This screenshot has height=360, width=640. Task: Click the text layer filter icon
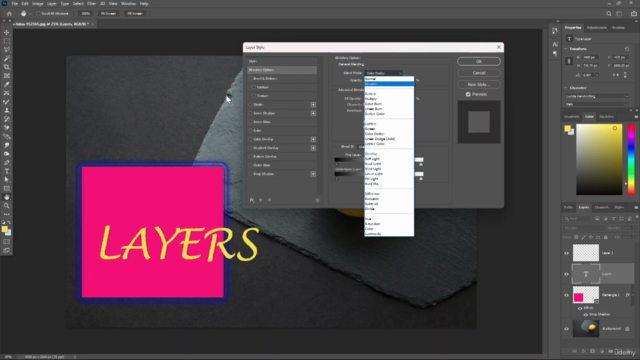[x=613, y=219]
